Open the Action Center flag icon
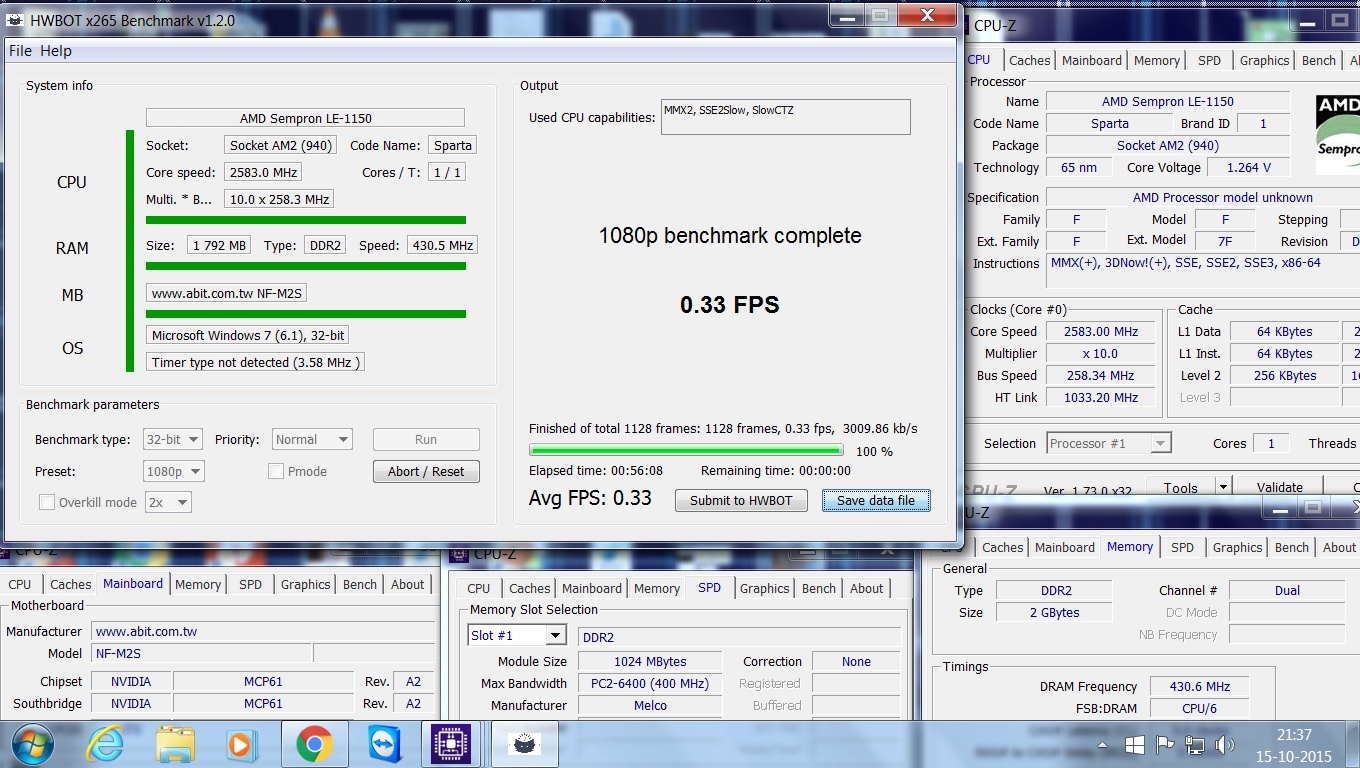This screenshot has height=768, width=1360. pos(1165,745)
